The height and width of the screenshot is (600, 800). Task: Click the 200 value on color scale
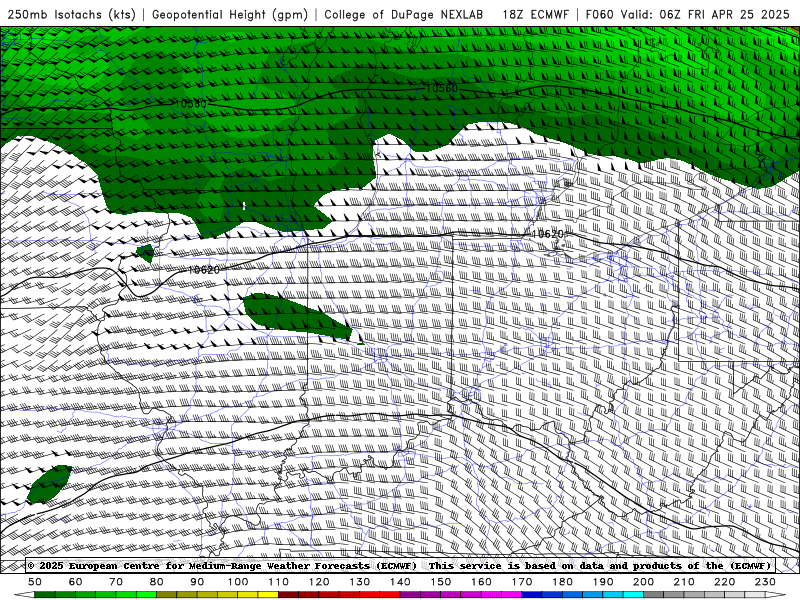pos(644,582)
